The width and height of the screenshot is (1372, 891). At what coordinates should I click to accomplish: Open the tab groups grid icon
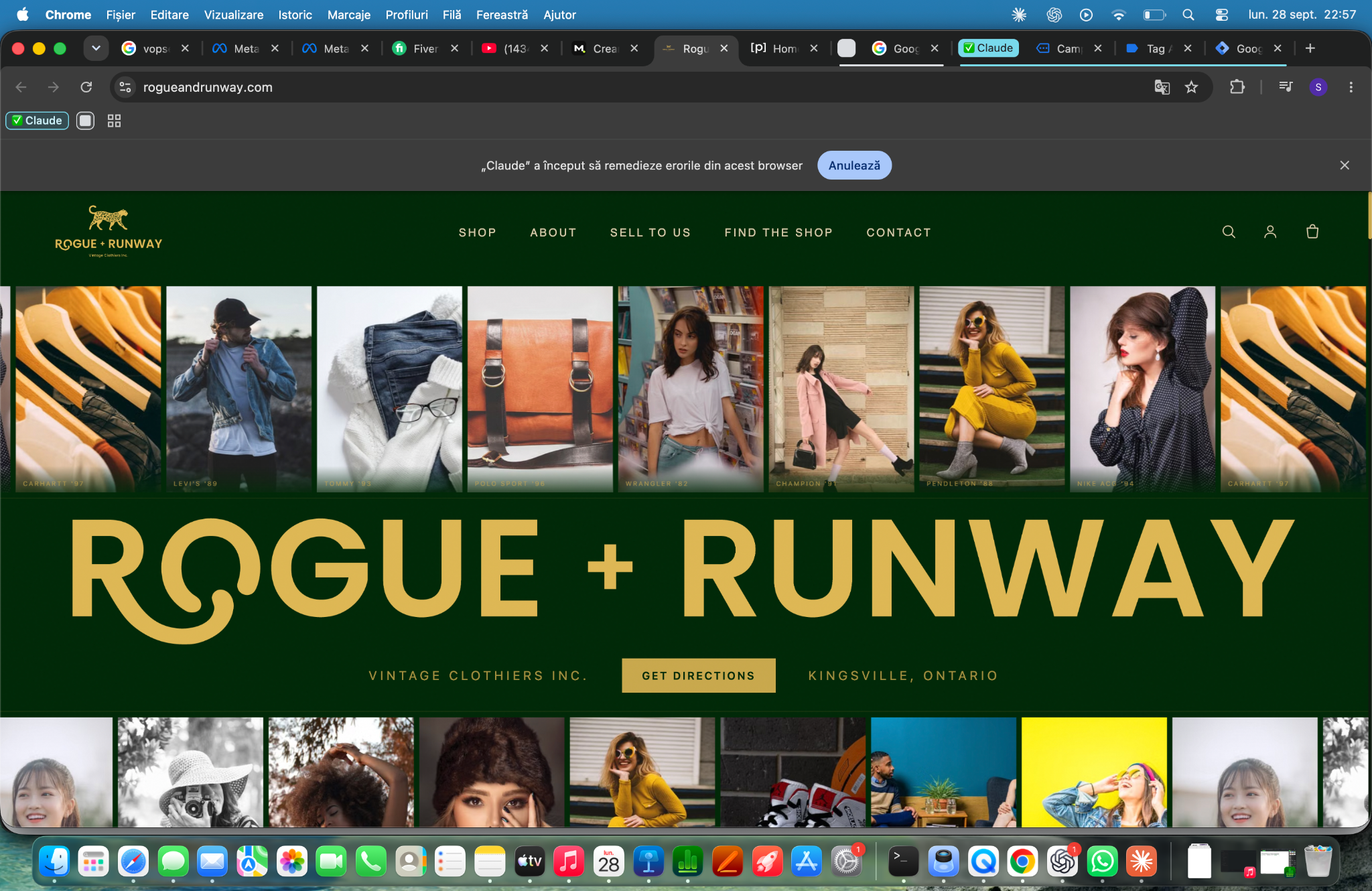point(114,121)
